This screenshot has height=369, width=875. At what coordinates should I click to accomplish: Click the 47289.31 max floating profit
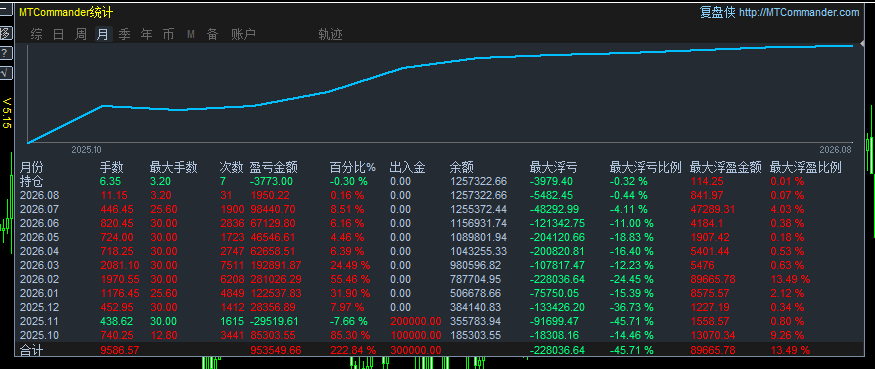pos(712,209)
